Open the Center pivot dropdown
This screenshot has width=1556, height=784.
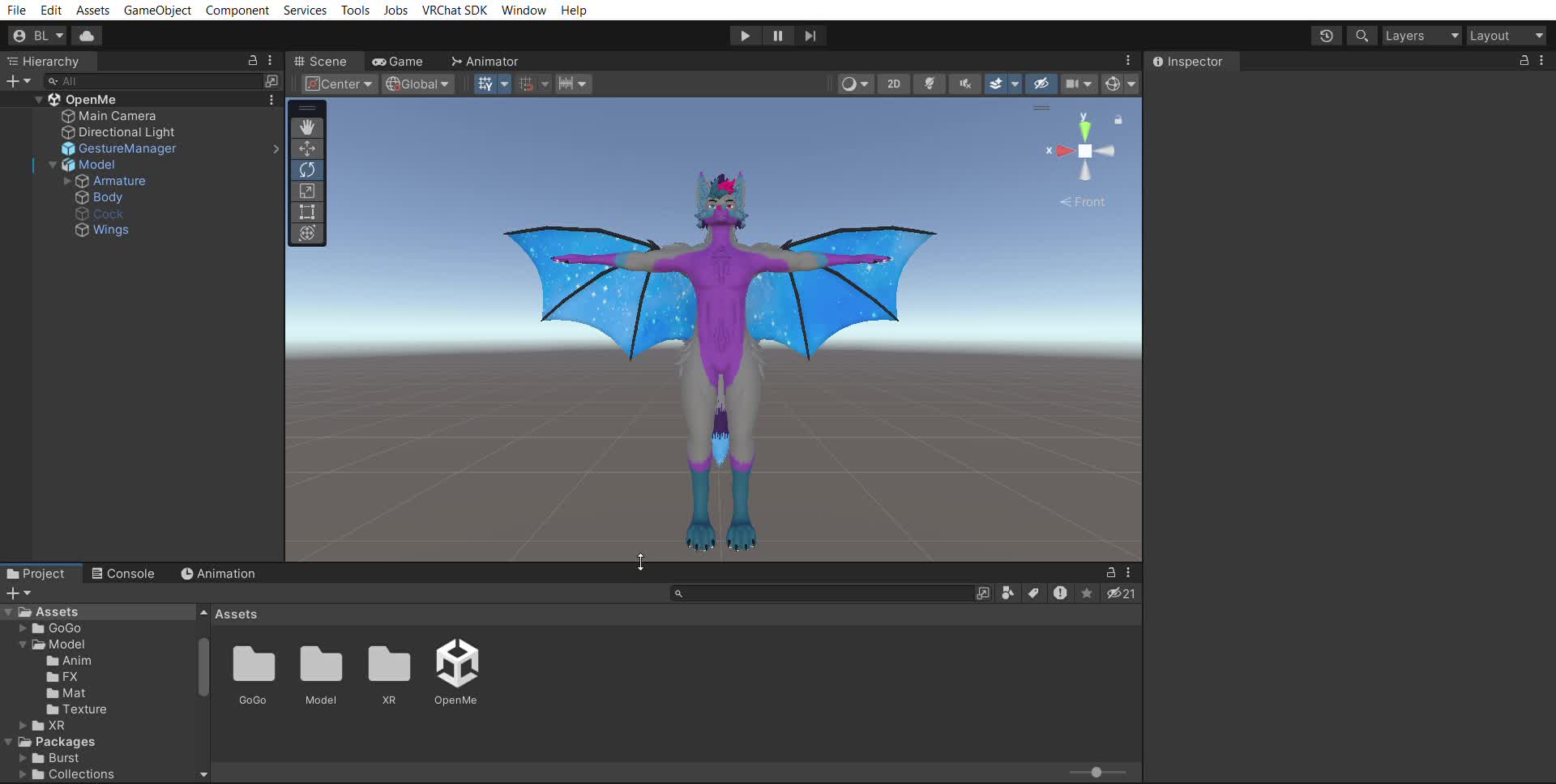340,83
